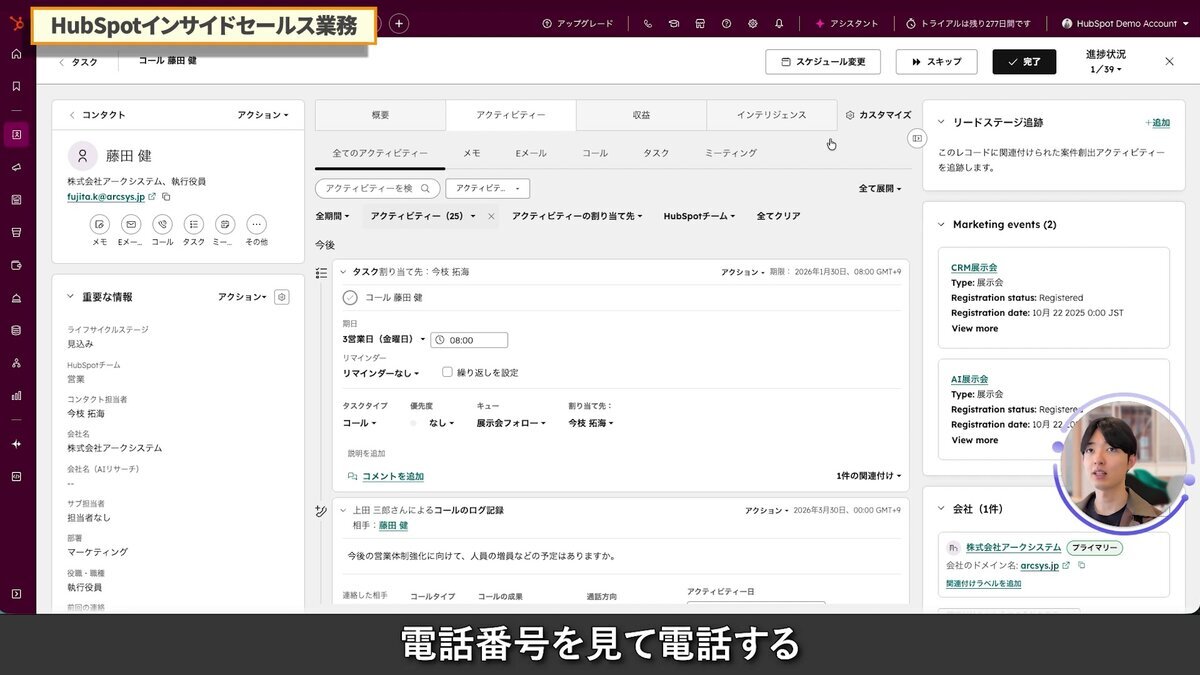Click the アクティビティーを検索 search field
Viewport: 1200px width, 675px height.
[377, 187]
